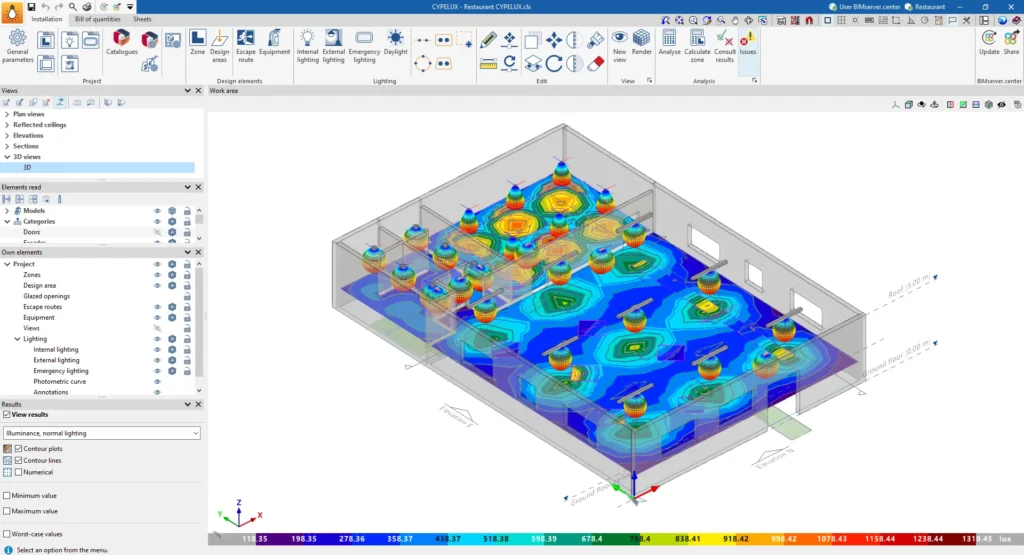Run Calculate zone

(x=697, y=46)
